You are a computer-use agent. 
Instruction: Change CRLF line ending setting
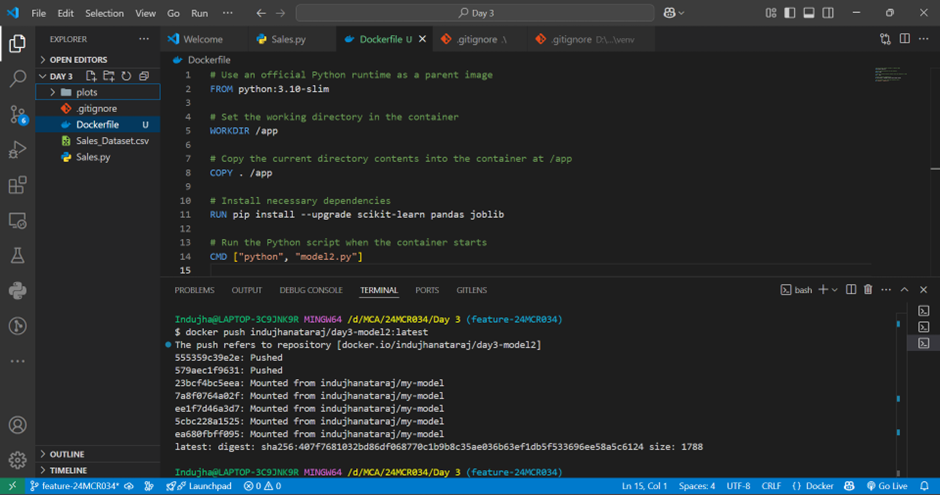[771, 486]
